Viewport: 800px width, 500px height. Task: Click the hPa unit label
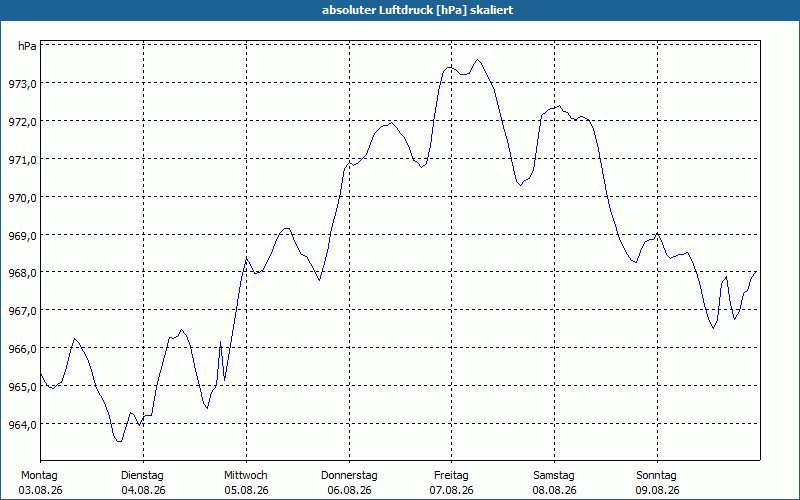27,46
